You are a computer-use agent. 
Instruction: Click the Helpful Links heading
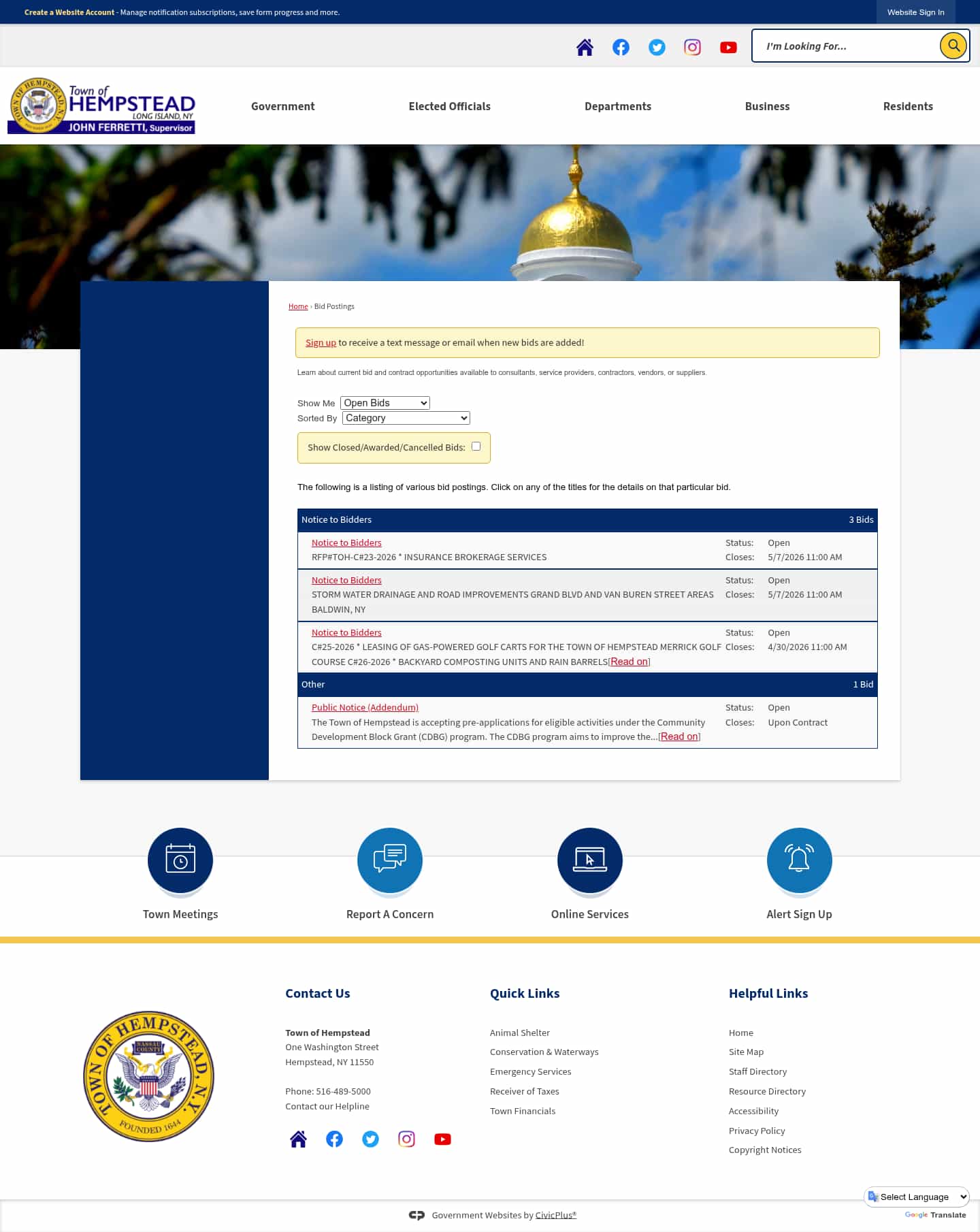point(768,993)
